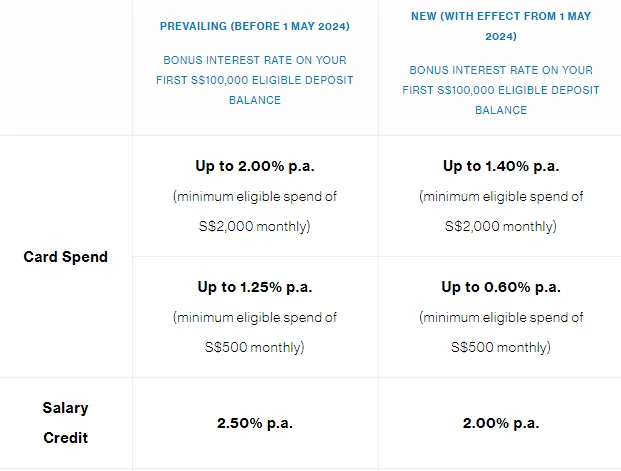621x471 pixels.
Task: Click the 'Up to 1.25% p.a.' rate text
Action: tap(255, 287)
